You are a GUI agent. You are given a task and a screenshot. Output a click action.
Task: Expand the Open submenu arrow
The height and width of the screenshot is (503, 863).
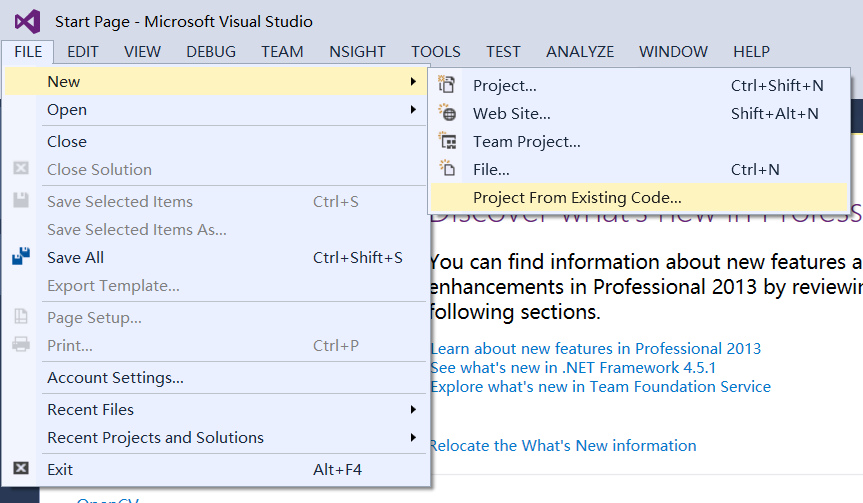(x=413, y=110)
